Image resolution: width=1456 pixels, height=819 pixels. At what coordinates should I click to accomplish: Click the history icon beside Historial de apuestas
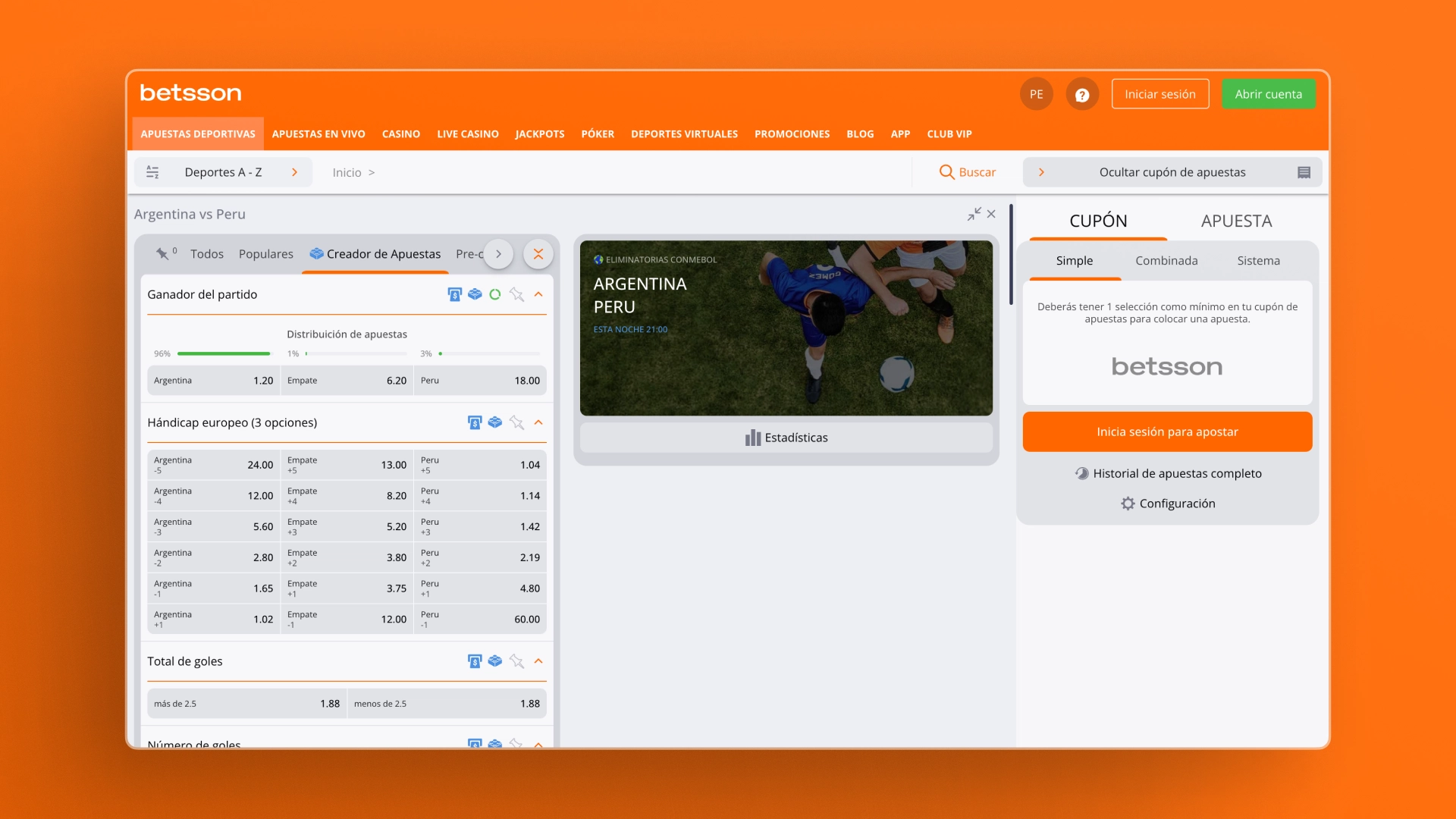coord(1081,473)
